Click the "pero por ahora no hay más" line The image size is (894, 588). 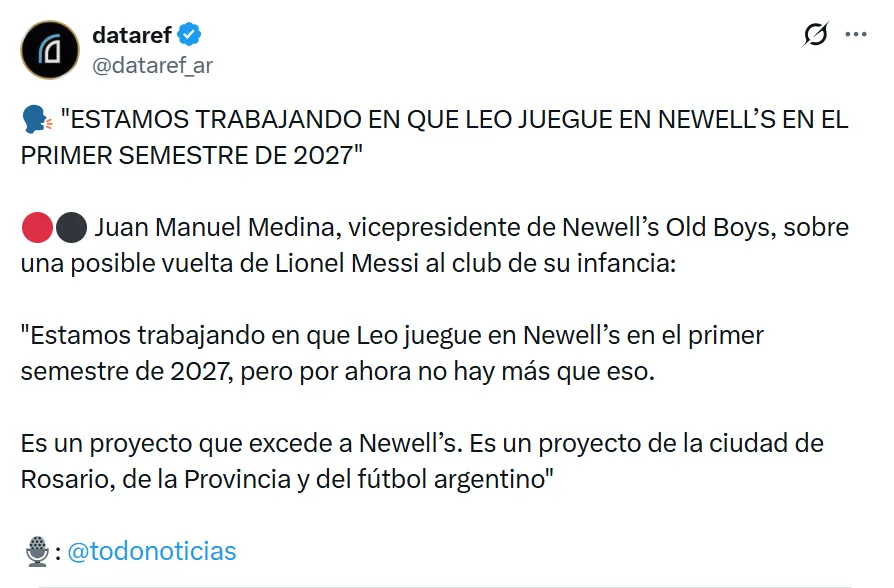pos(336,371)
